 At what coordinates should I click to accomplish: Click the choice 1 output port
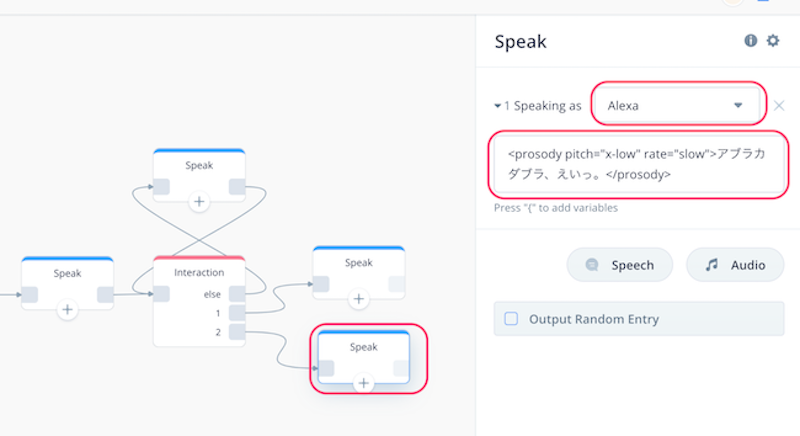click(x=237, y=313)
